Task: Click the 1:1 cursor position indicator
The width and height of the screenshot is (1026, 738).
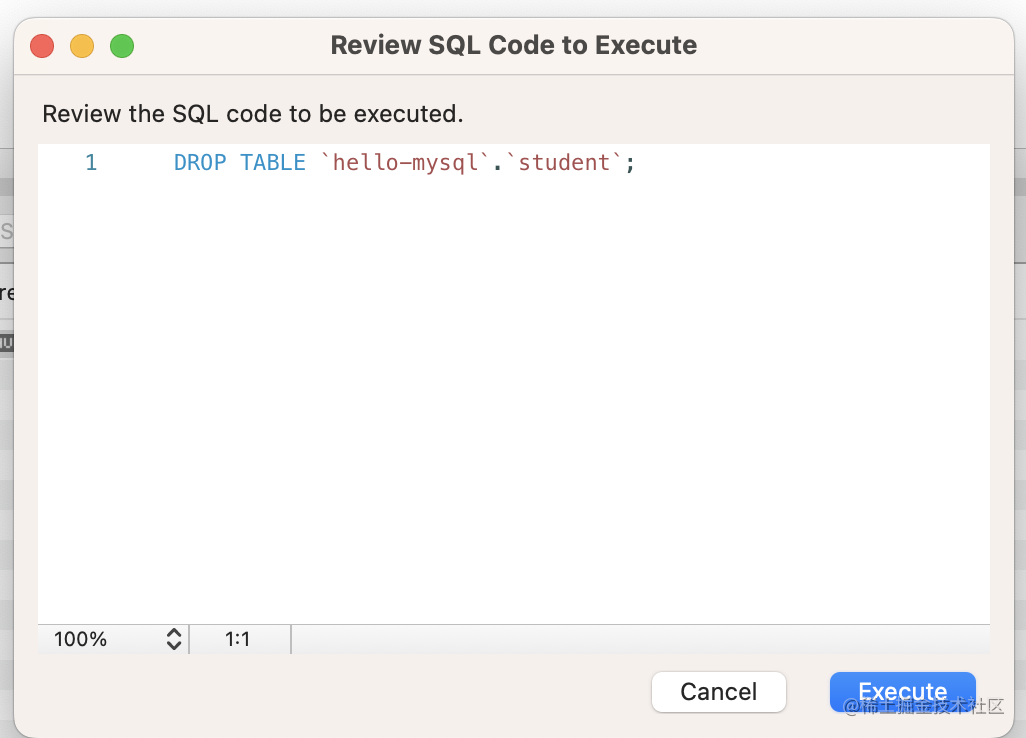Action: pos(238,639)
